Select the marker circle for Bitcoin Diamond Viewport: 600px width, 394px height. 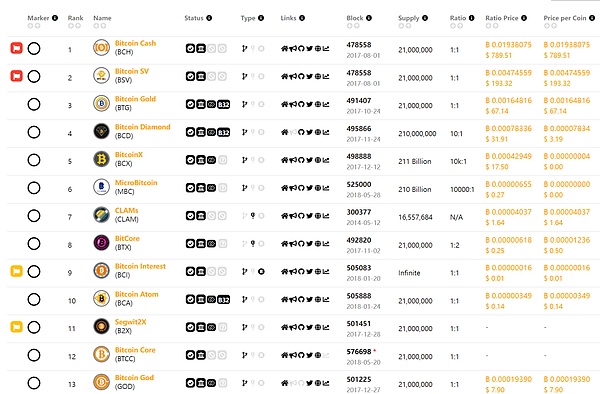[34, 132]
